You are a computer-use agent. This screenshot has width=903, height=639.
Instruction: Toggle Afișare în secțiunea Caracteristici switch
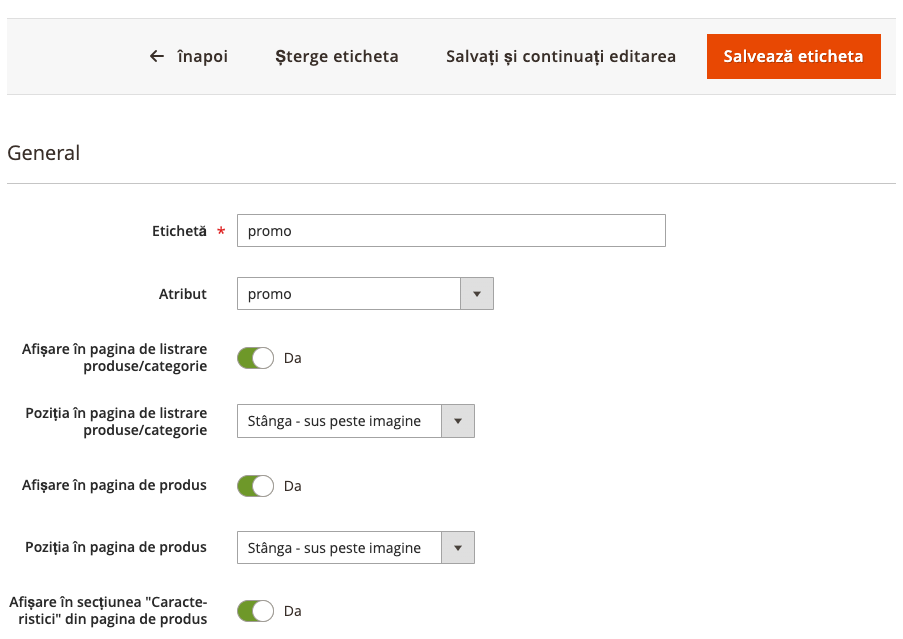coord(255,611)
